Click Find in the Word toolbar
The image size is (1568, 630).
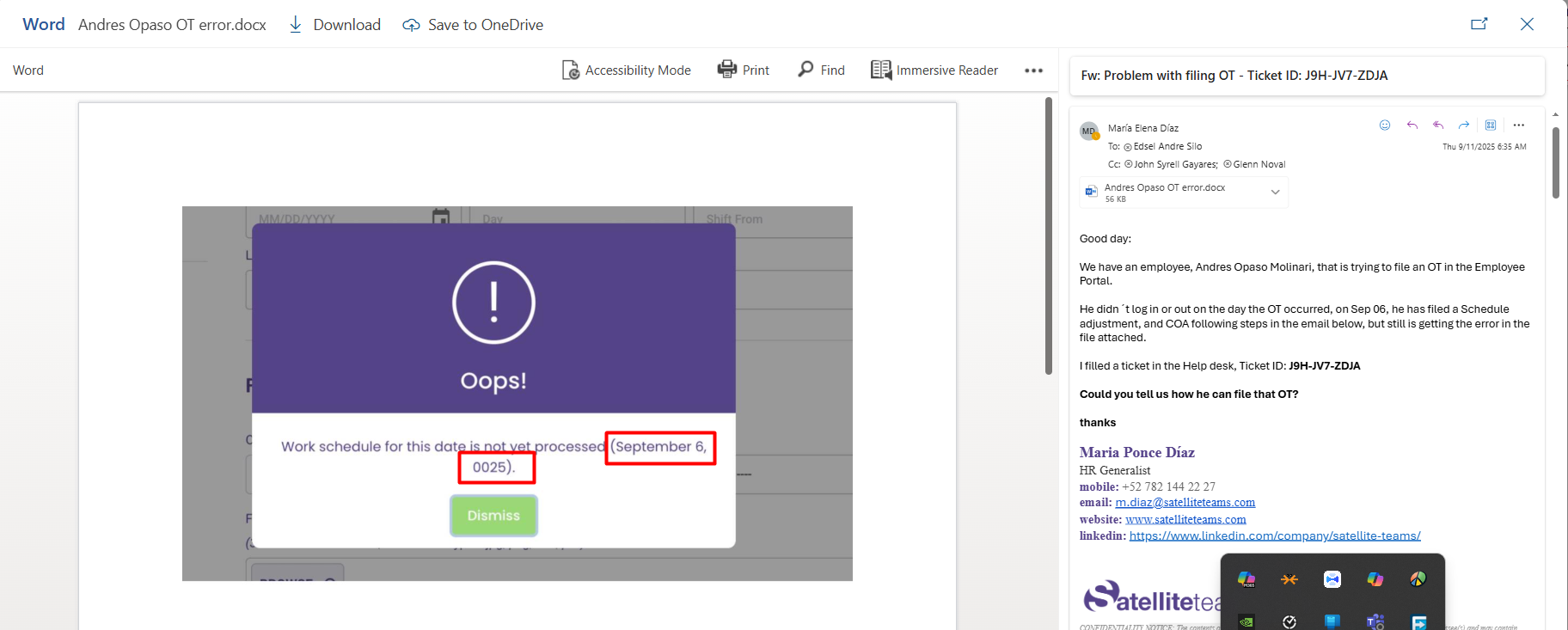821,70
